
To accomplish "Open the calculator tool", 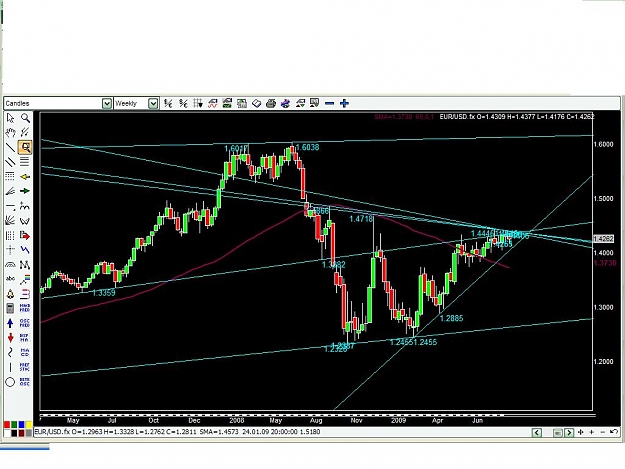I will (10, 308).
